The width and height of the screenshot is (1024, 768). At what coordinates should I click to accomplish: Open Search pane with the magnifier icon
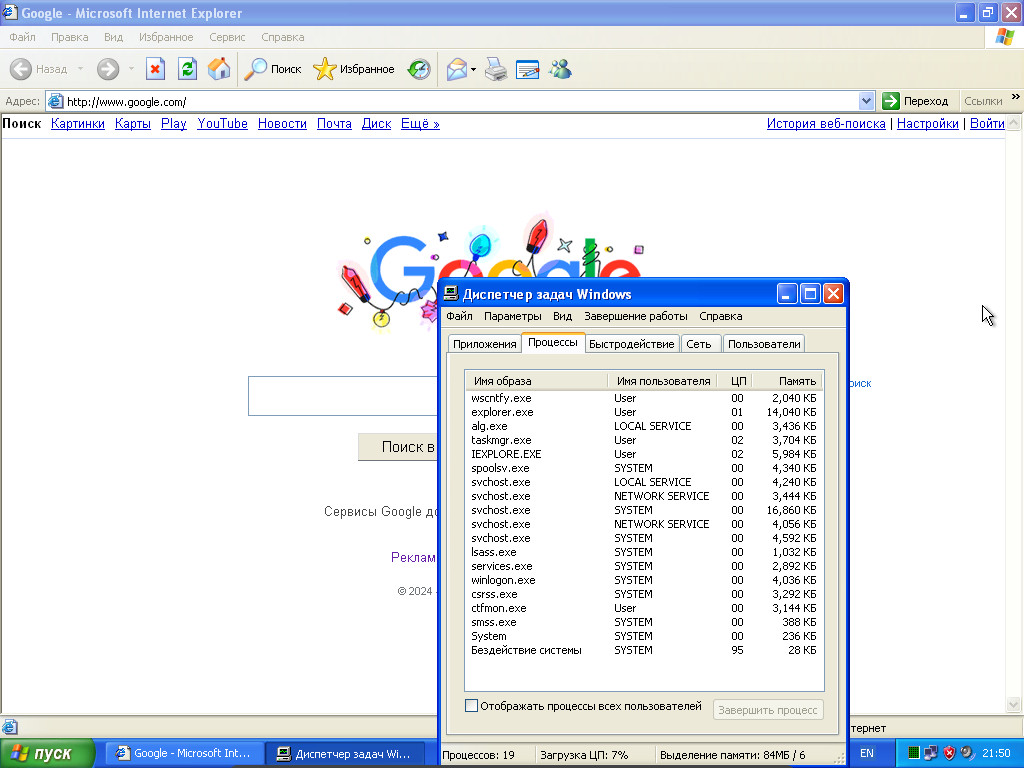coord(255,69)
